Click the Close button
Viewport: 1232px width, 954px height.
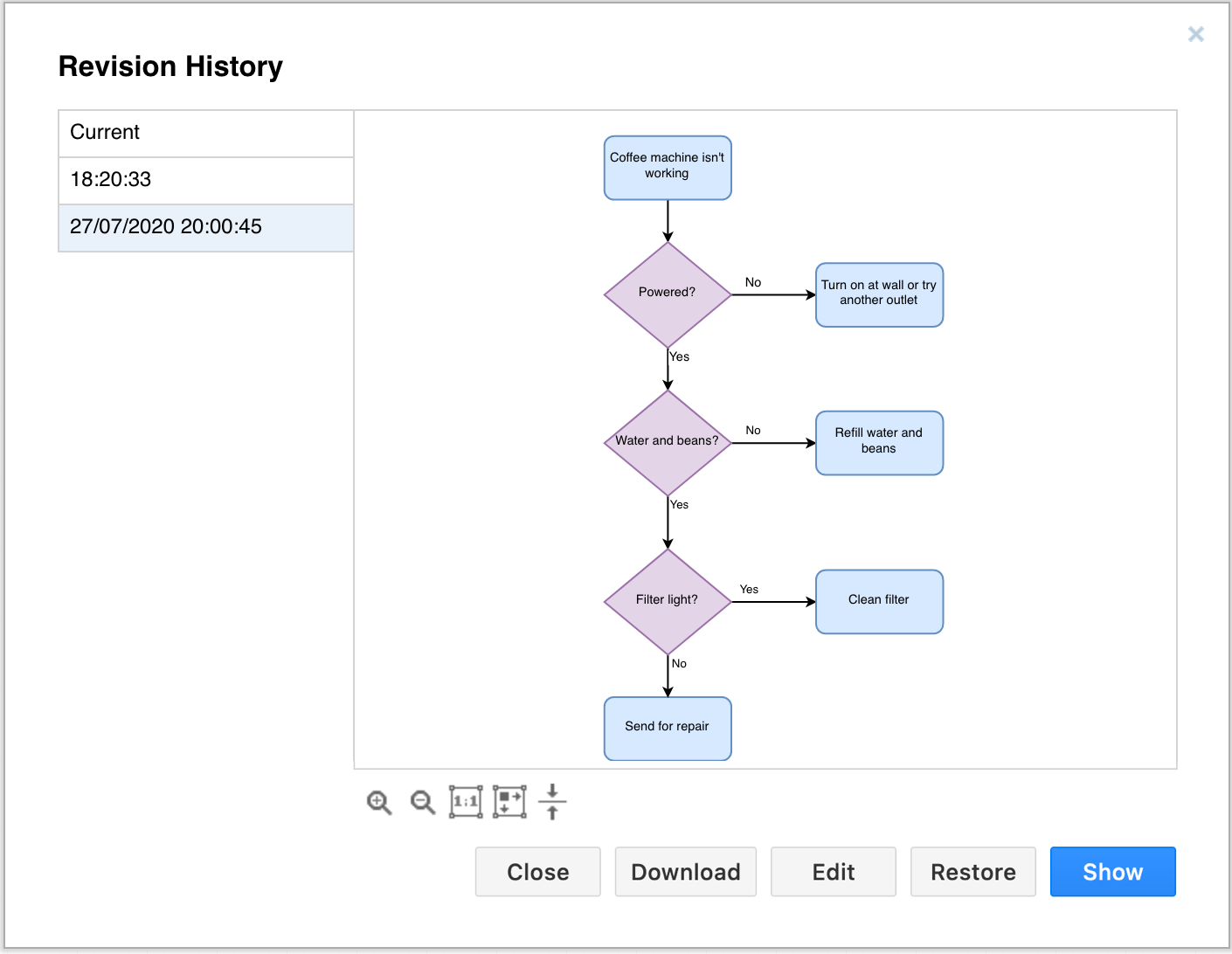pyautogui.click(x=537, y=871)
